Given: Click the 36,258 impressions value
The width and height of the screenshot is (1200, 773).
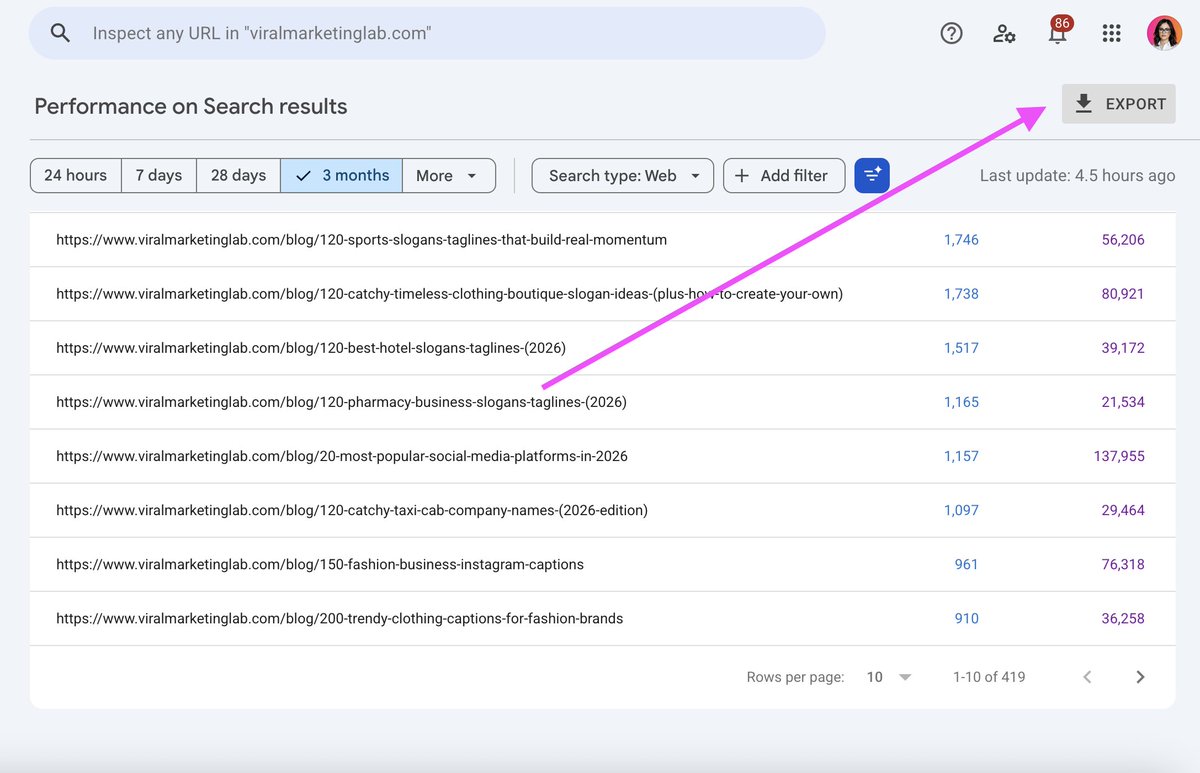Looking at the screenshot, I should (x=1123, y=618).
